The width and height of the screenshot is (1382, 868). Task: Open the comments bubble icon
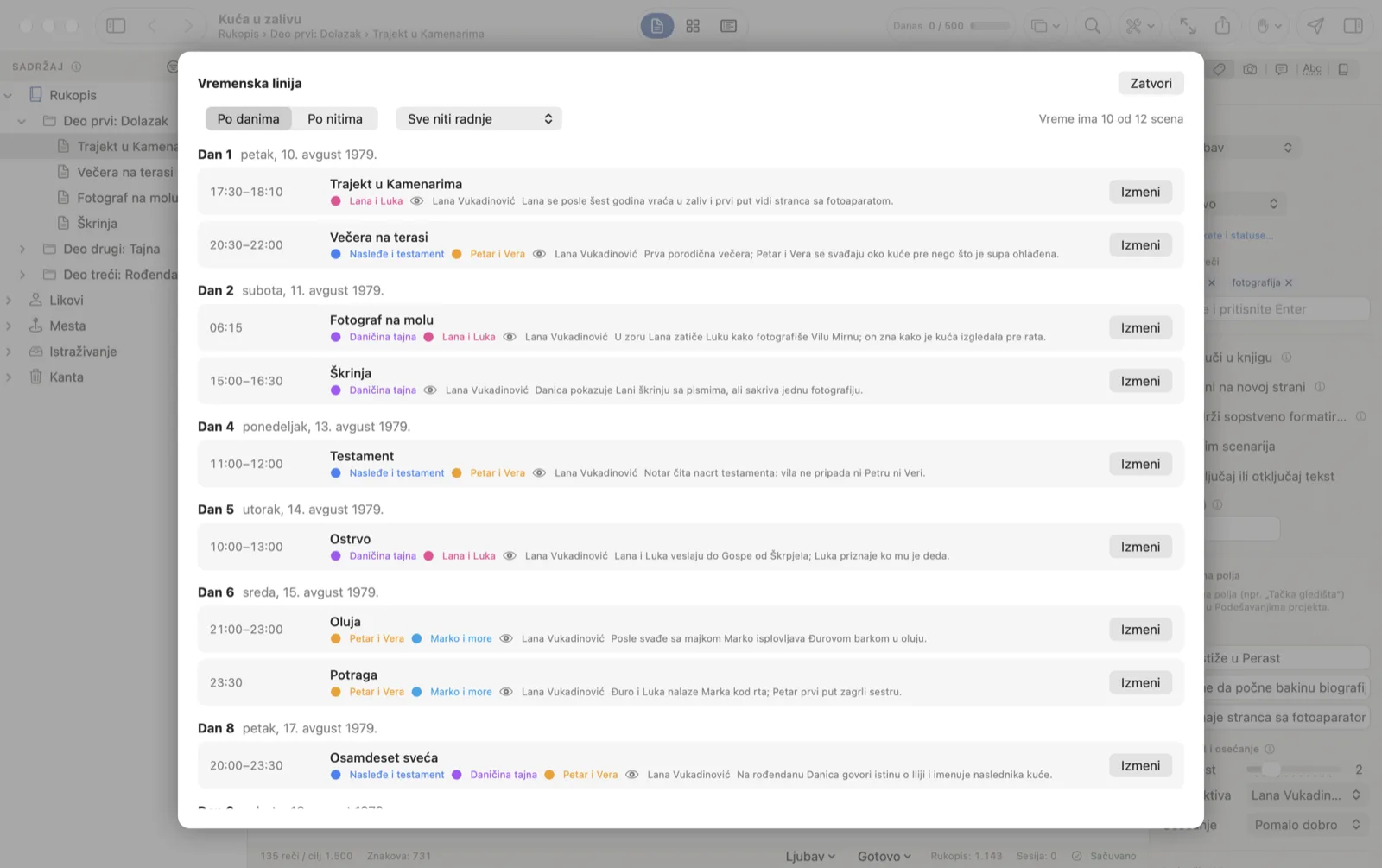(1281, 69)
